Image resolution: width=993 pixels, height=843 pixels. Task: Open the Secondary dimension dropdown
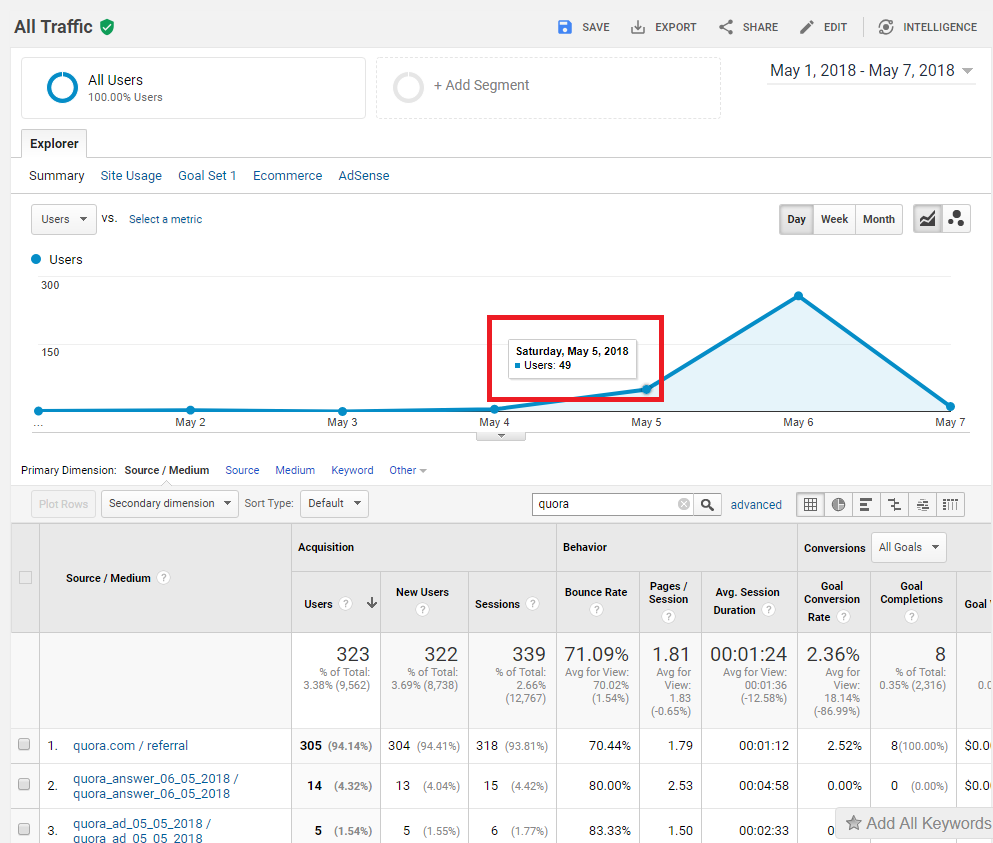[x=170, y=504]
